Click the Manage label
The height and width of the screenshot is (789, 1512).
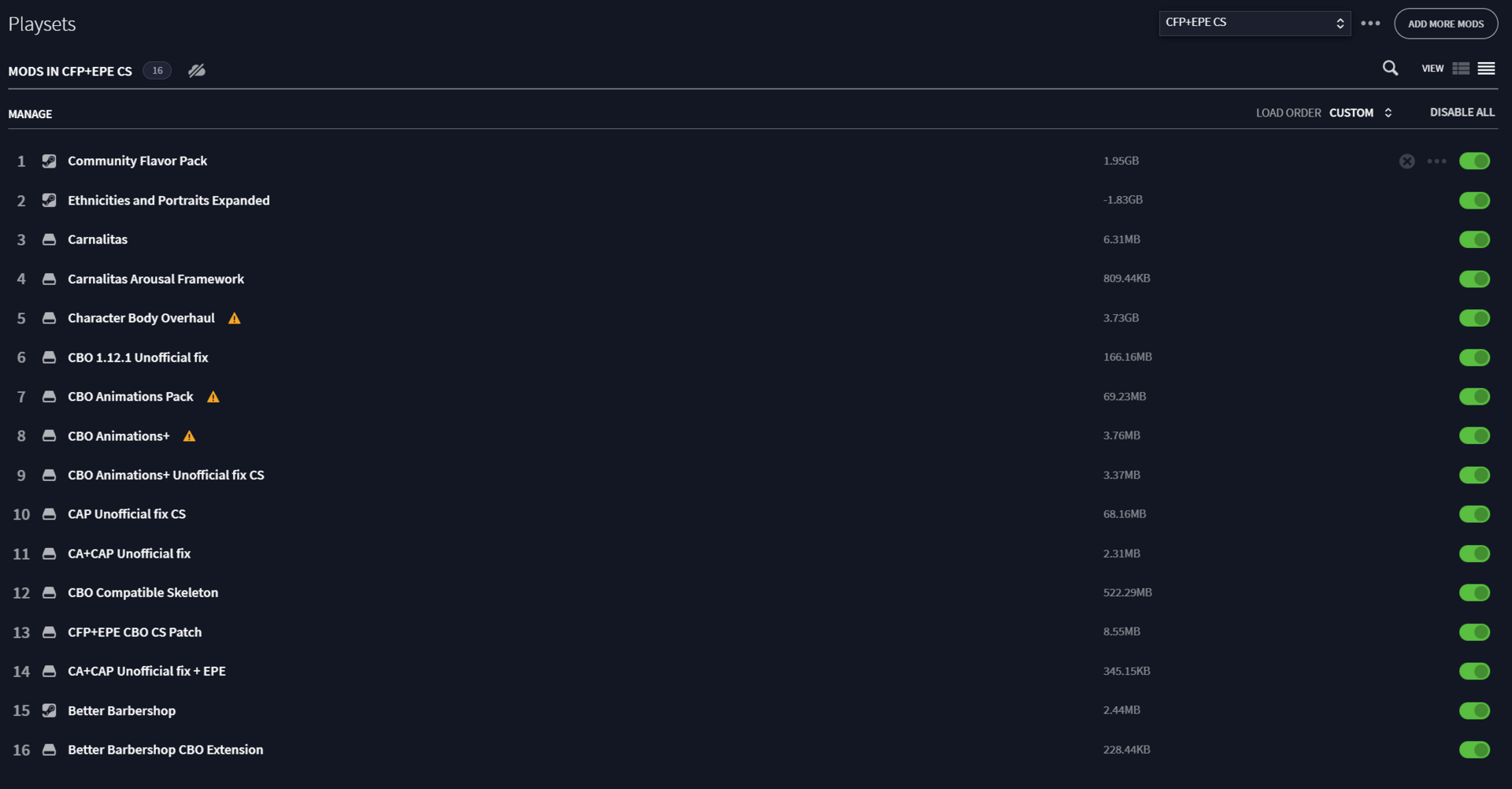point(30,114)
